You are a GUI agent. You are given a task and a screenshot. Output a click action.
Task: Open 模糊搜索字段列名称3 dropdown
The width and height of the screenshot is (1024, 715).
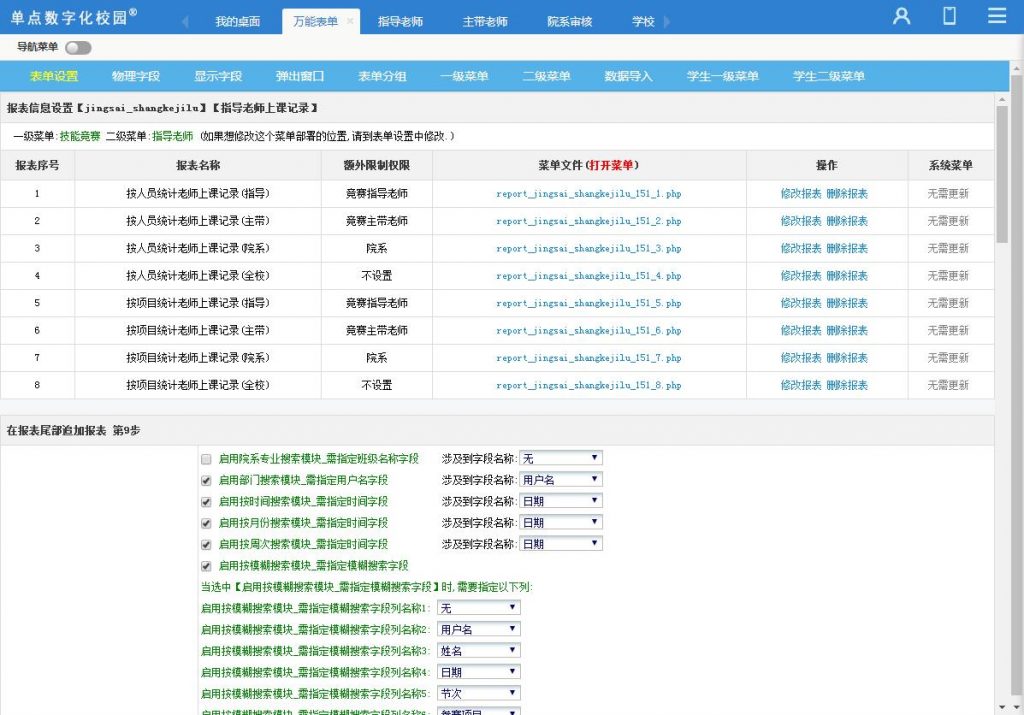coord(479,650)
